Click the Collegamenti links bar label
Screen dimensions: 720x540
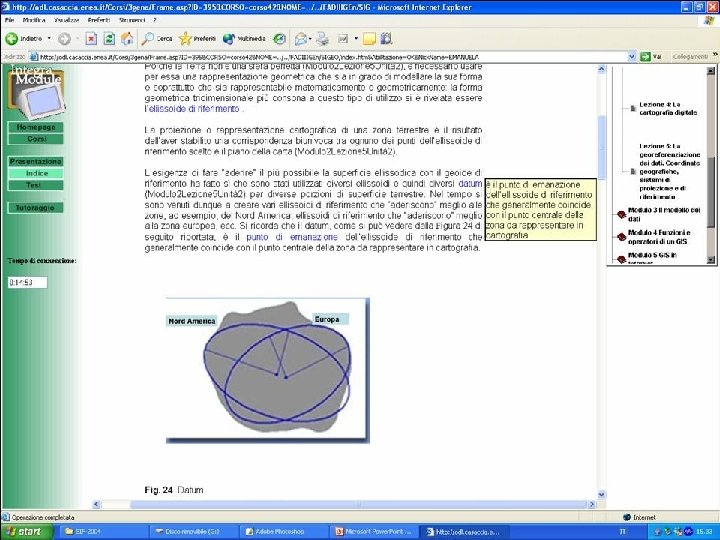pos(690,57)
